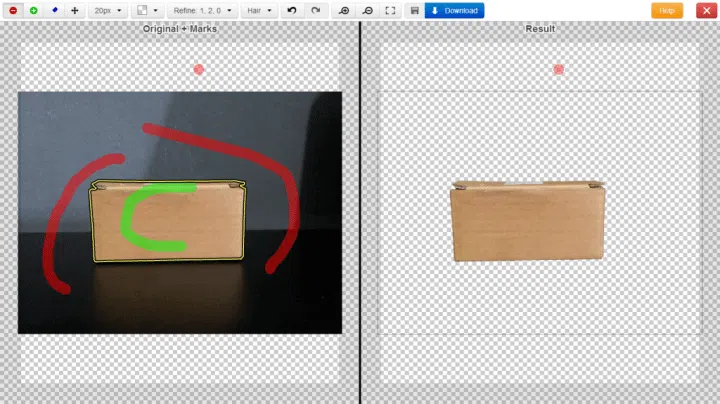Select the green foreground marker tool
Screen dimensions: 720x404
34,11
